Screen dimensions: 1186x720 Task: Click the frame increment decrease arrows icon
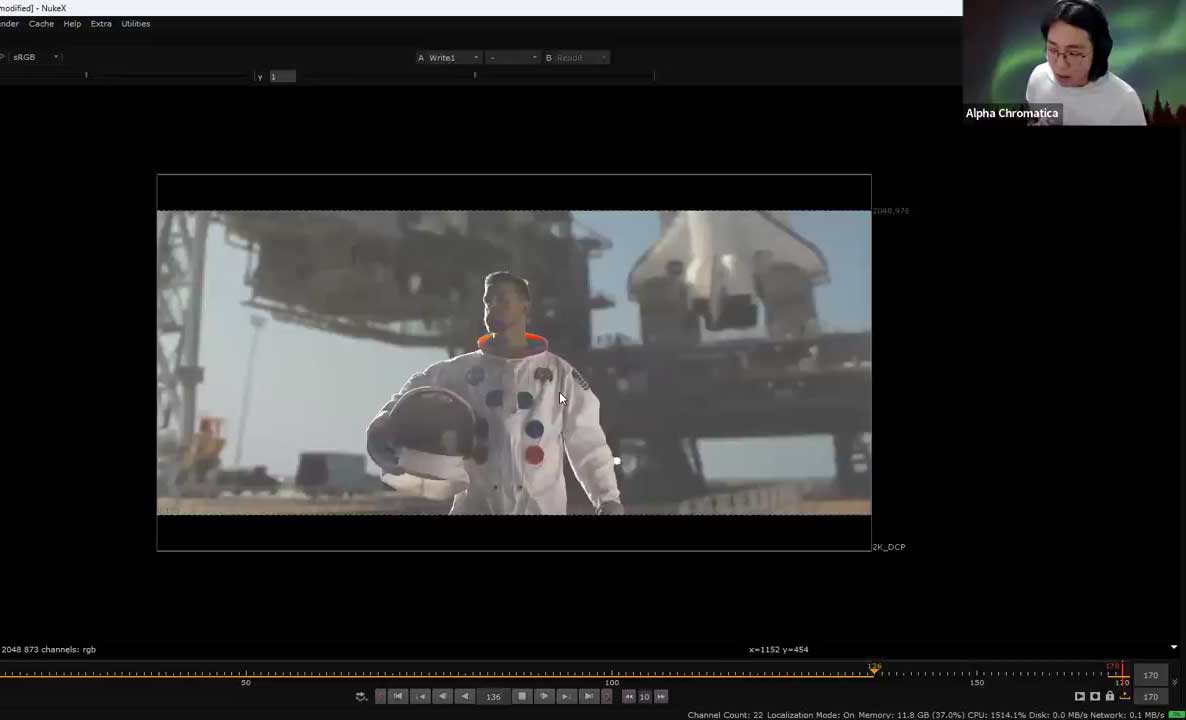(629, 697)
